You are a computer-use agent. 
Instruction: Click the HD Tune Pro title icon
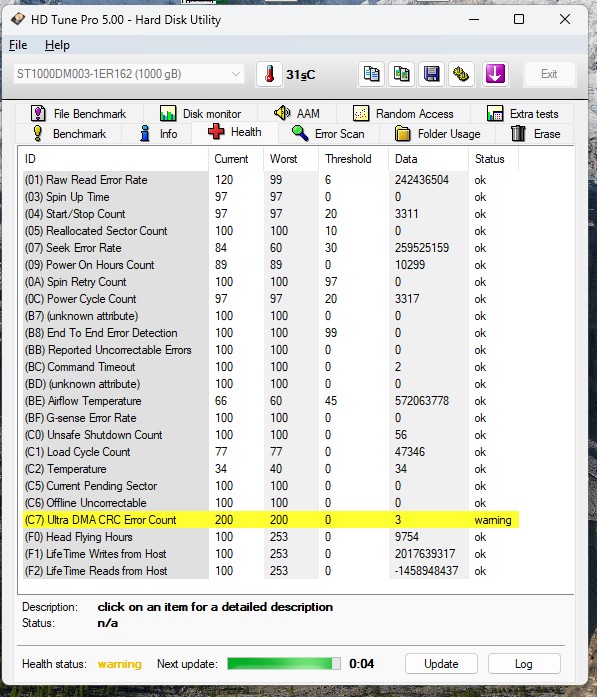click(17, 19)
